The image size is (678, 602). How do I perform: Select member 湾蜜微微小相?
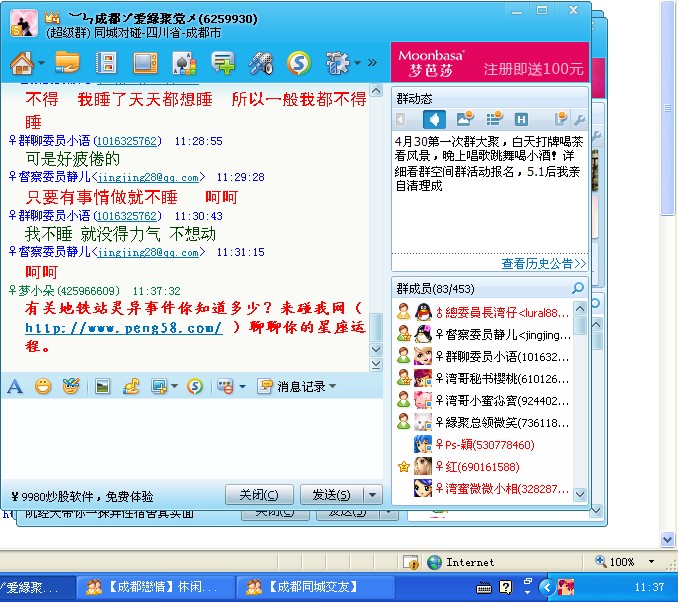click(484, 489)
